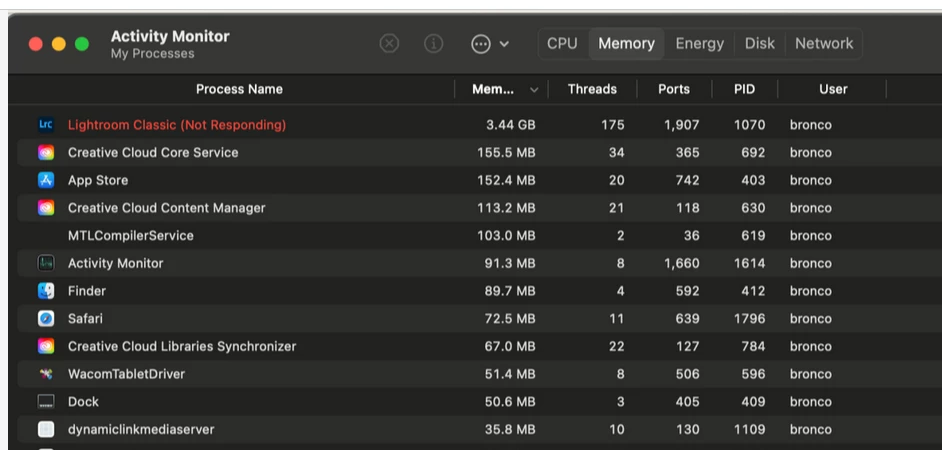Click the Creative Cloud Content Manager icon
942x450 pixels.
46,208
